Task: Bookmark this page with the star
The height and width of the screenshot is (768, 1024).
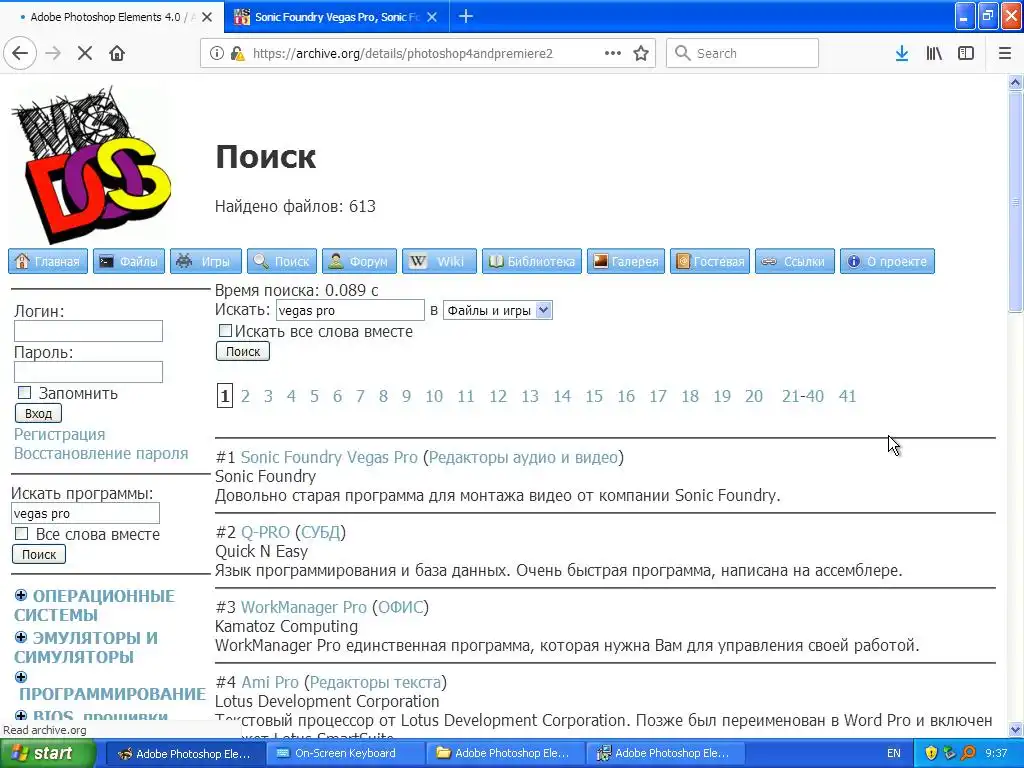Action: point(641,54)
